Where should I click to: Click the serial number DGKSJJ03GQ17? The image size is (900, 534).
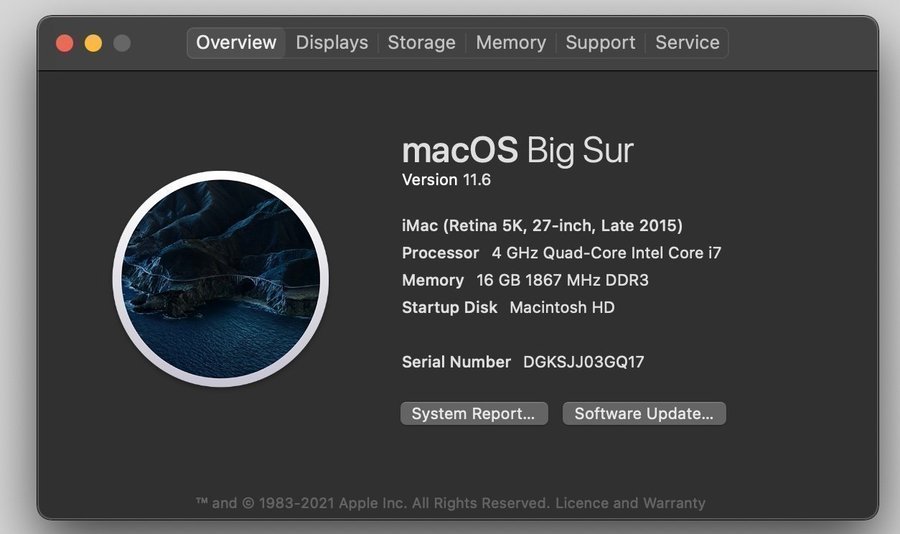click(x=583, y=362)
